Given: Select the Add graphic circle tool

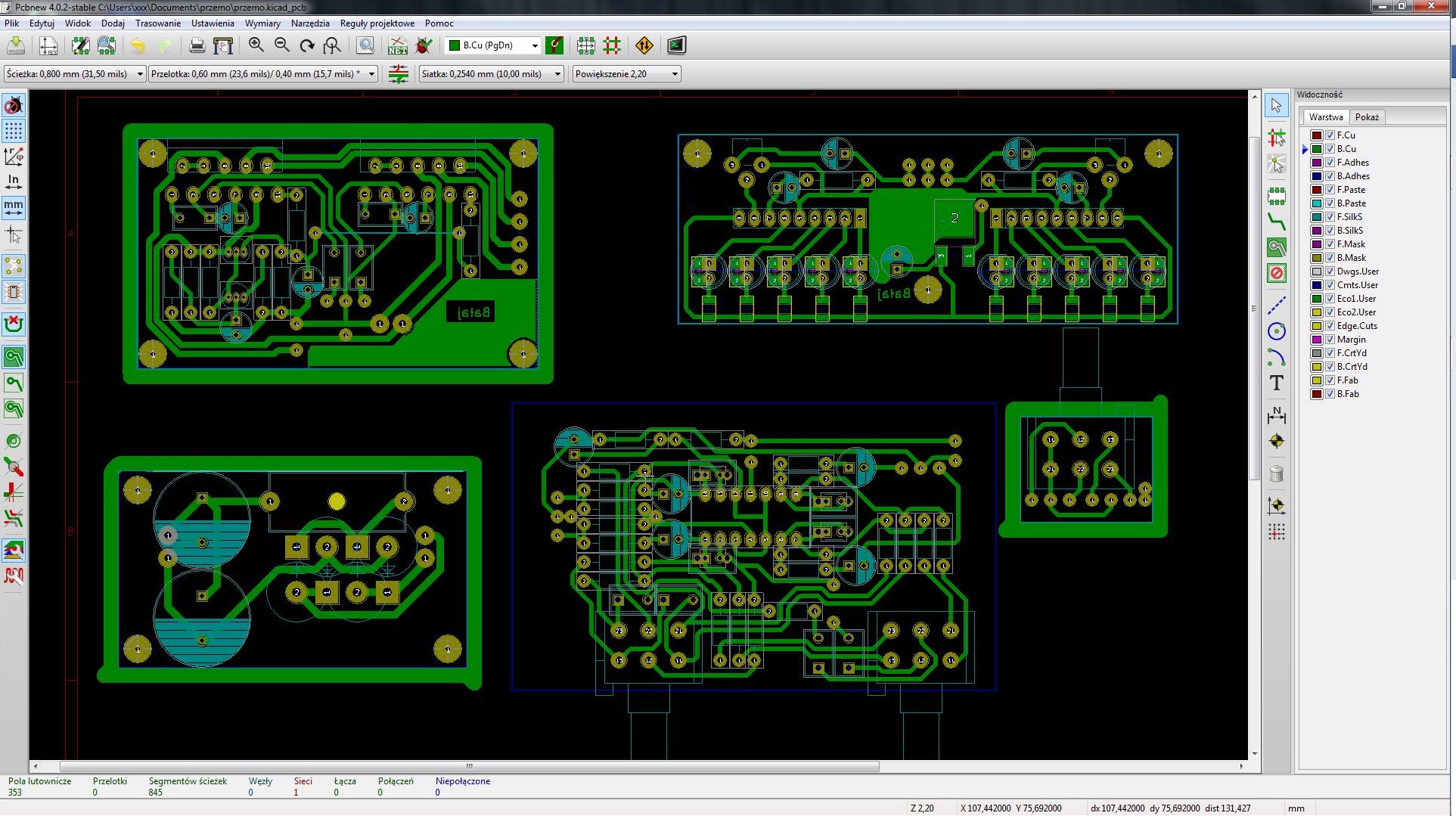Looking at the screenshot, I should [x=1277, y=331].
